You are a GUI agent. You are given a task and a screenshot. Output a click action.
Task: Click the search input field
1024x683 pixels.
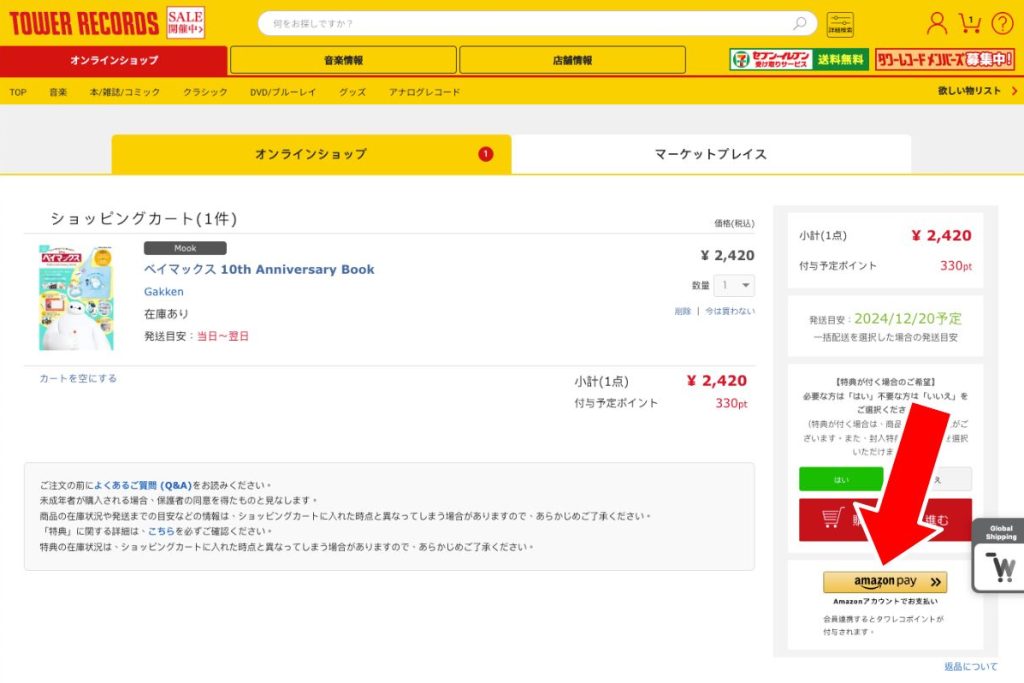[x=530, y=23]
